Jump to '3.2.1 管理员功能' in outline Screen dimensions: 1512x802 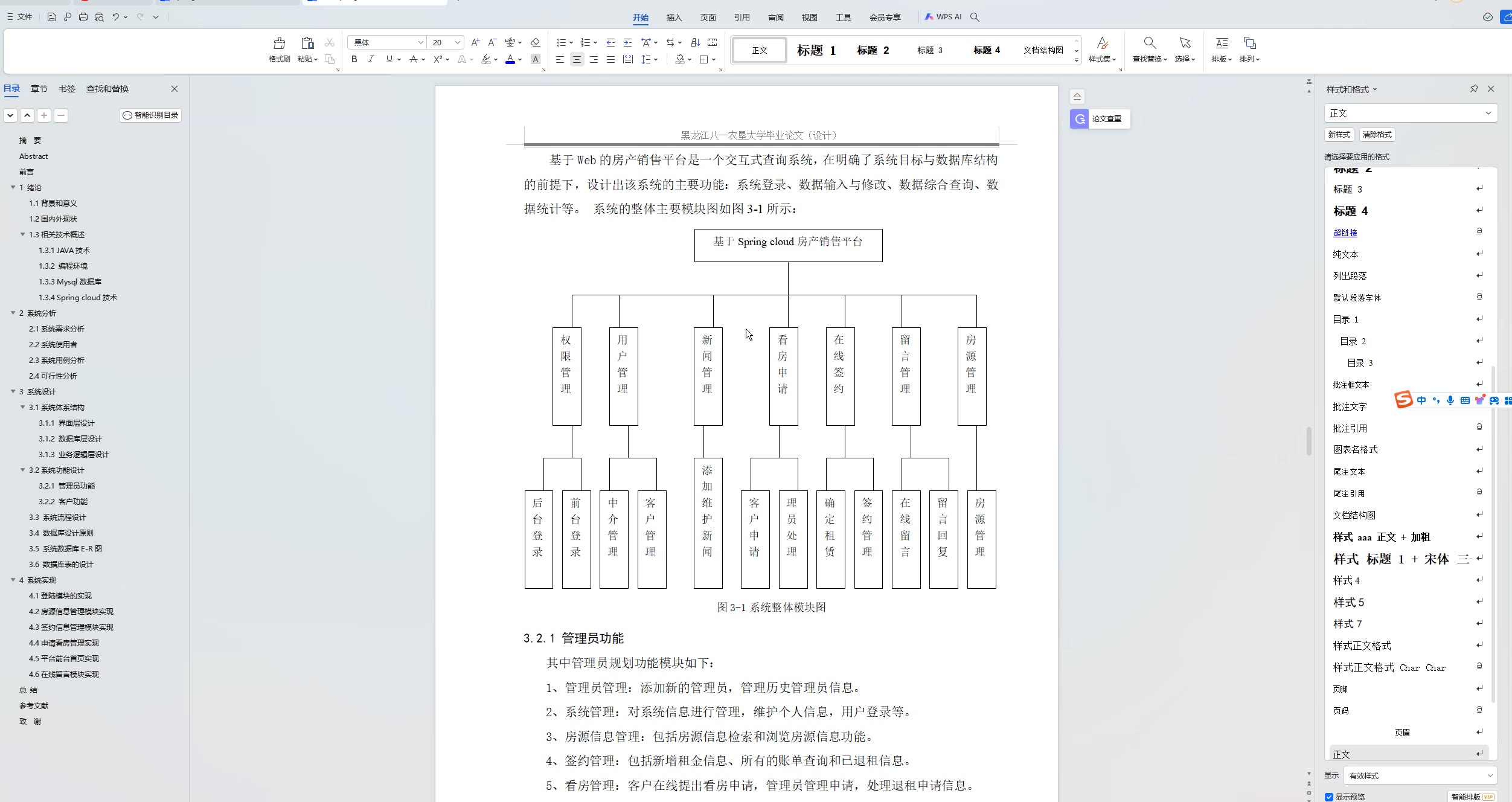coord(66,486)
